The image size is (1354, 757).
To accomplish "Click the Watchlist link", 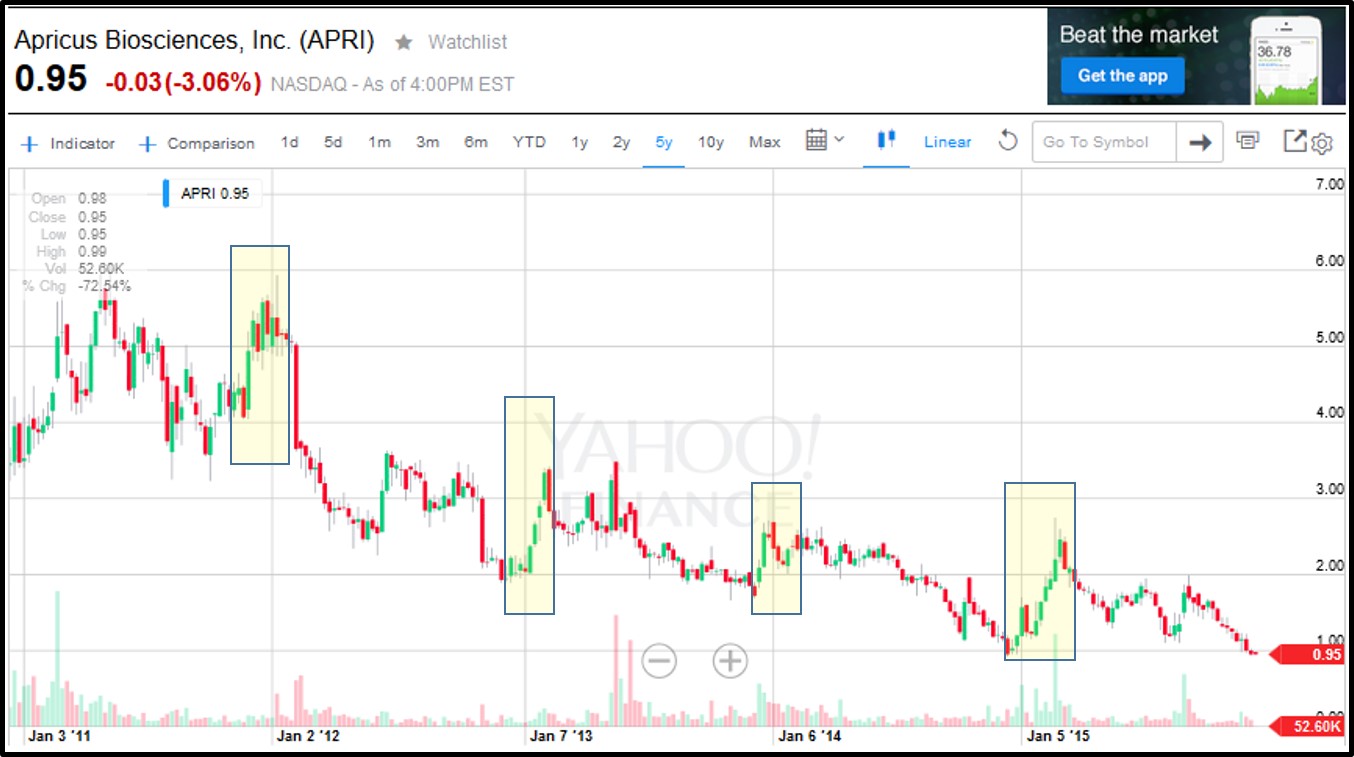I will [x=467, y=42].
